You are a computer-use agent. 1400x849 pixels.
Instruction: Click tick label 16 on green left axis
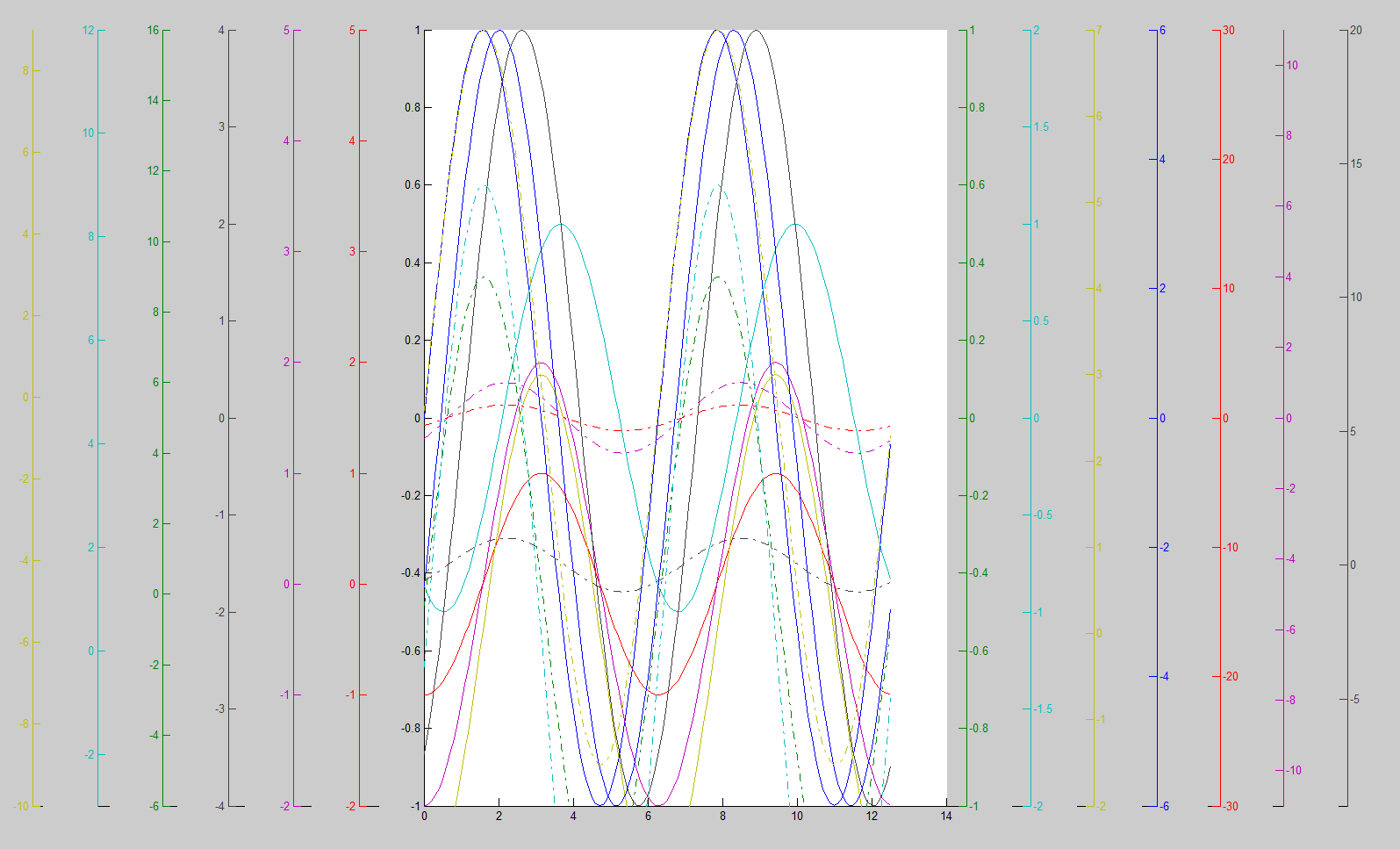[153, 31]
